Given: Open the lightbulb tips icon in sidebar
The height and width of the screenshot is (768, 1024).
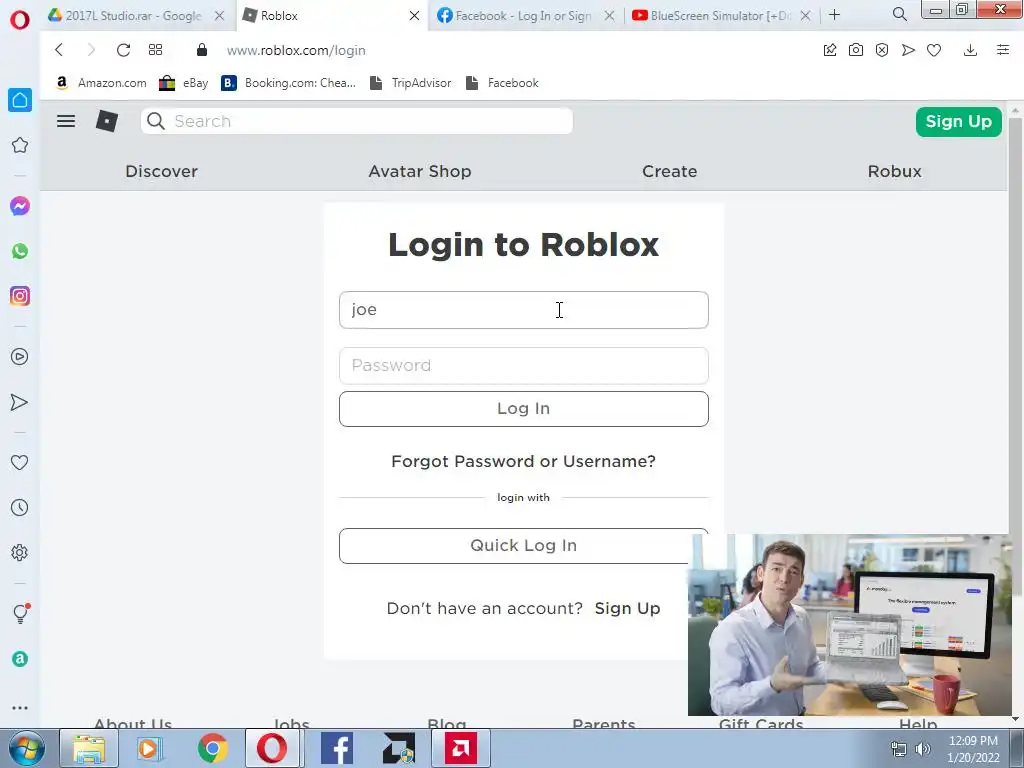Looking at the screenshot, I should tap(20, 613).
